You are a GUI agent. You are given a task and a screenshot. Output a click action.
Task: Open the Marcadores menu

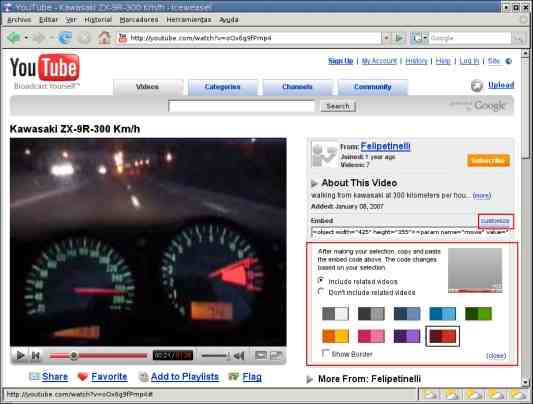(139, 20)
